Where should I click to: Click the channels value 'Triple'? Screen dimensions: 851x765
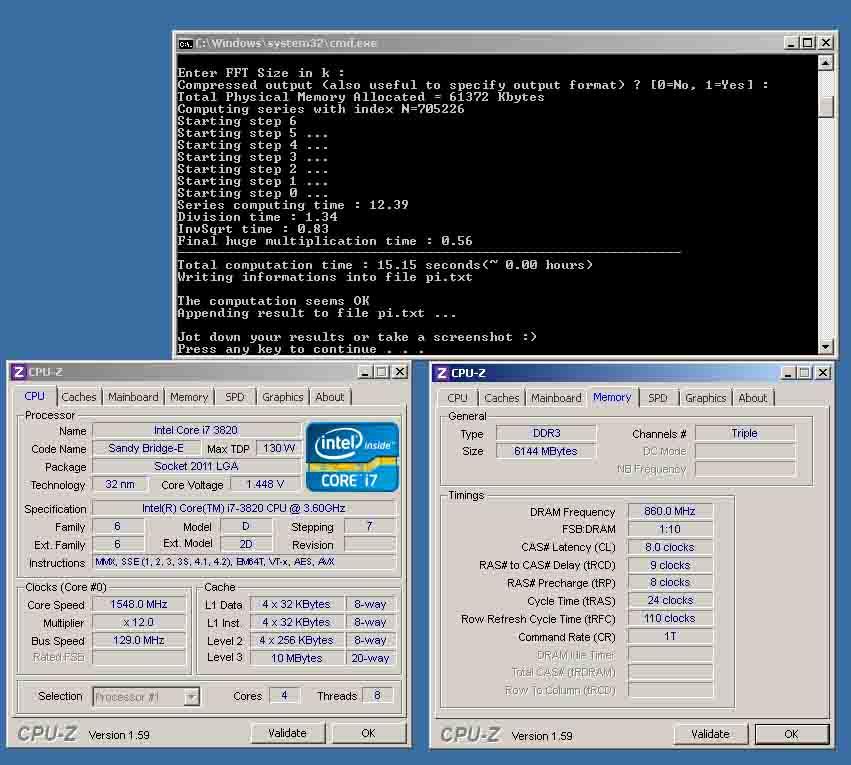744,434
